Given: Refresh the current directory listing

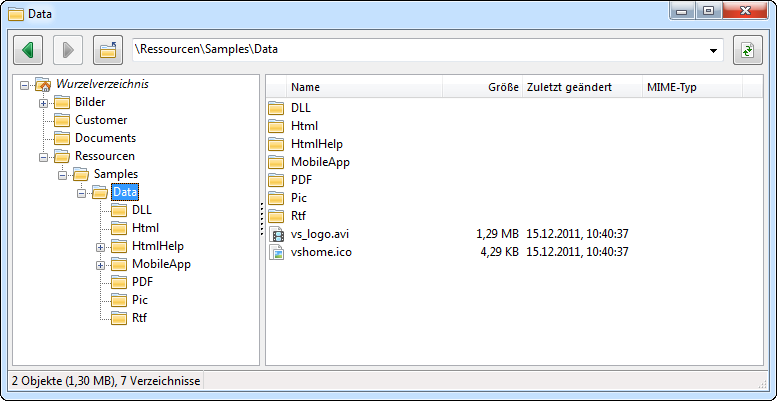Looking at the screenshot, I should pos(746,50).
